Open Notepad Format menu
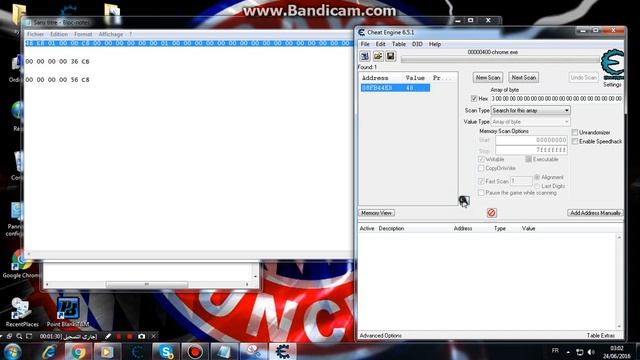The height and width of the screenshot is (360, 640). [x=83, y=34]
